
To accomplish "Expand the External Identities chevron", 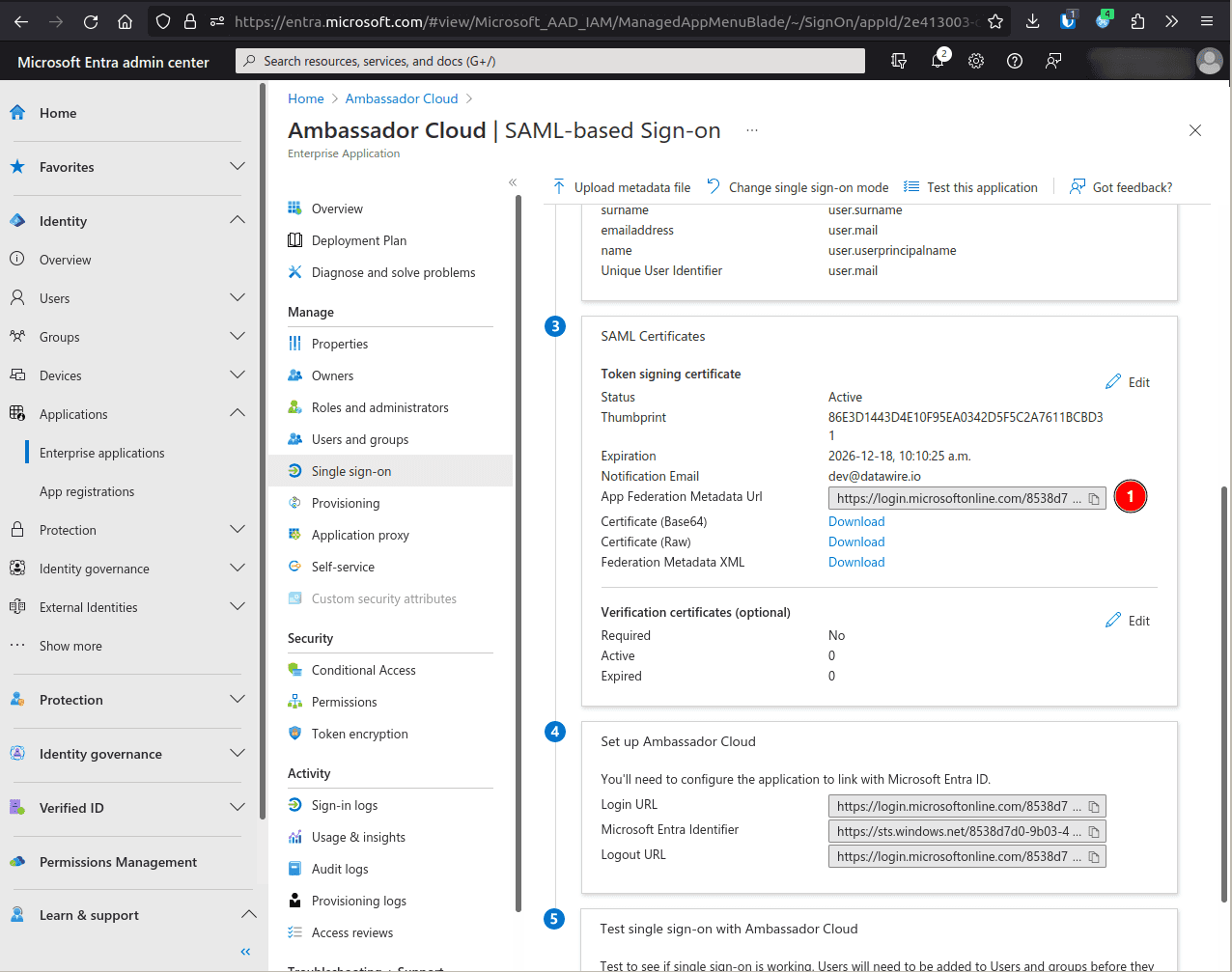I will click(x=238, y=607).
